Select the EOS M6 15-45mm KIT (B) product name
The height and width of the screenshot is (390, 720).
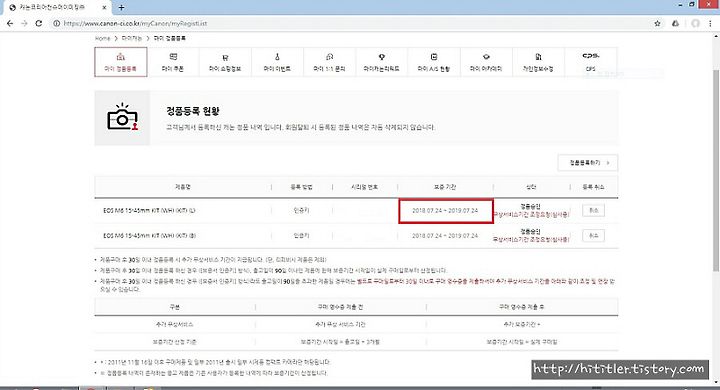pyautogui.click(x=149, y=236)
